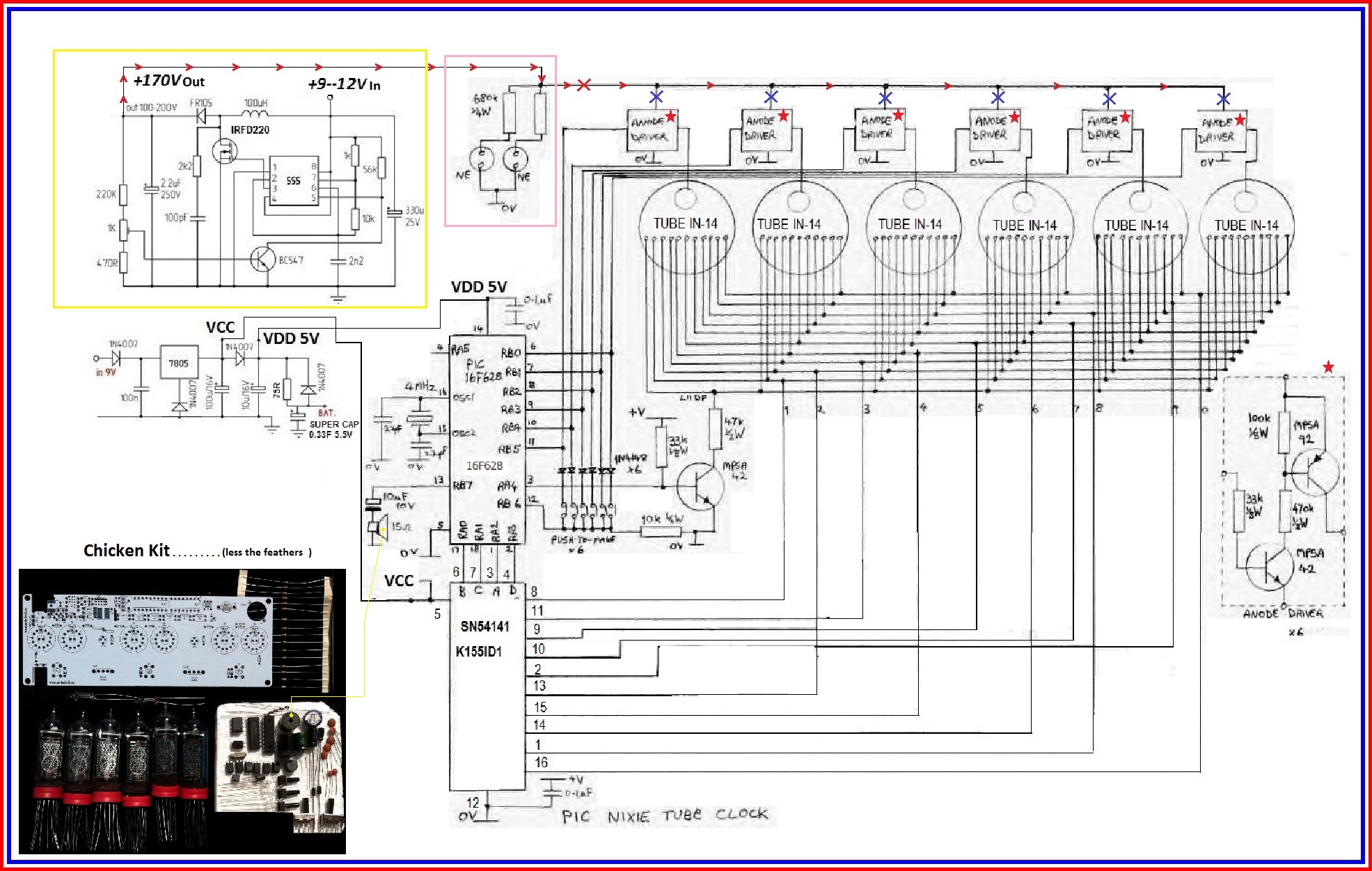This screenshot has height=871, width=1372.
Task: Click the 555 timer IC symbol
Action: point(294,180)
